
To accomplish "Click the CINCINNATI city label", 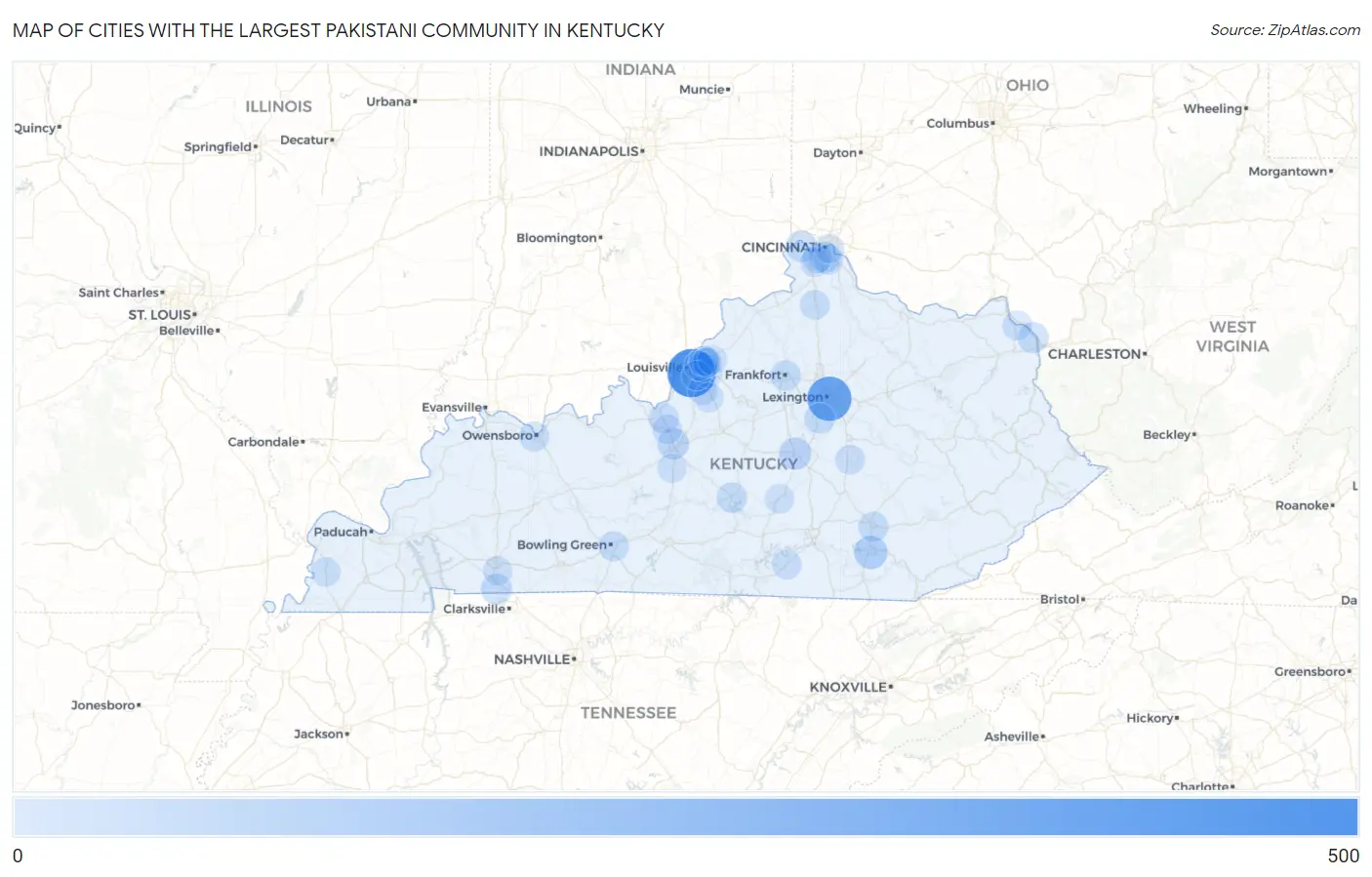I will click(x=781, y=247).
